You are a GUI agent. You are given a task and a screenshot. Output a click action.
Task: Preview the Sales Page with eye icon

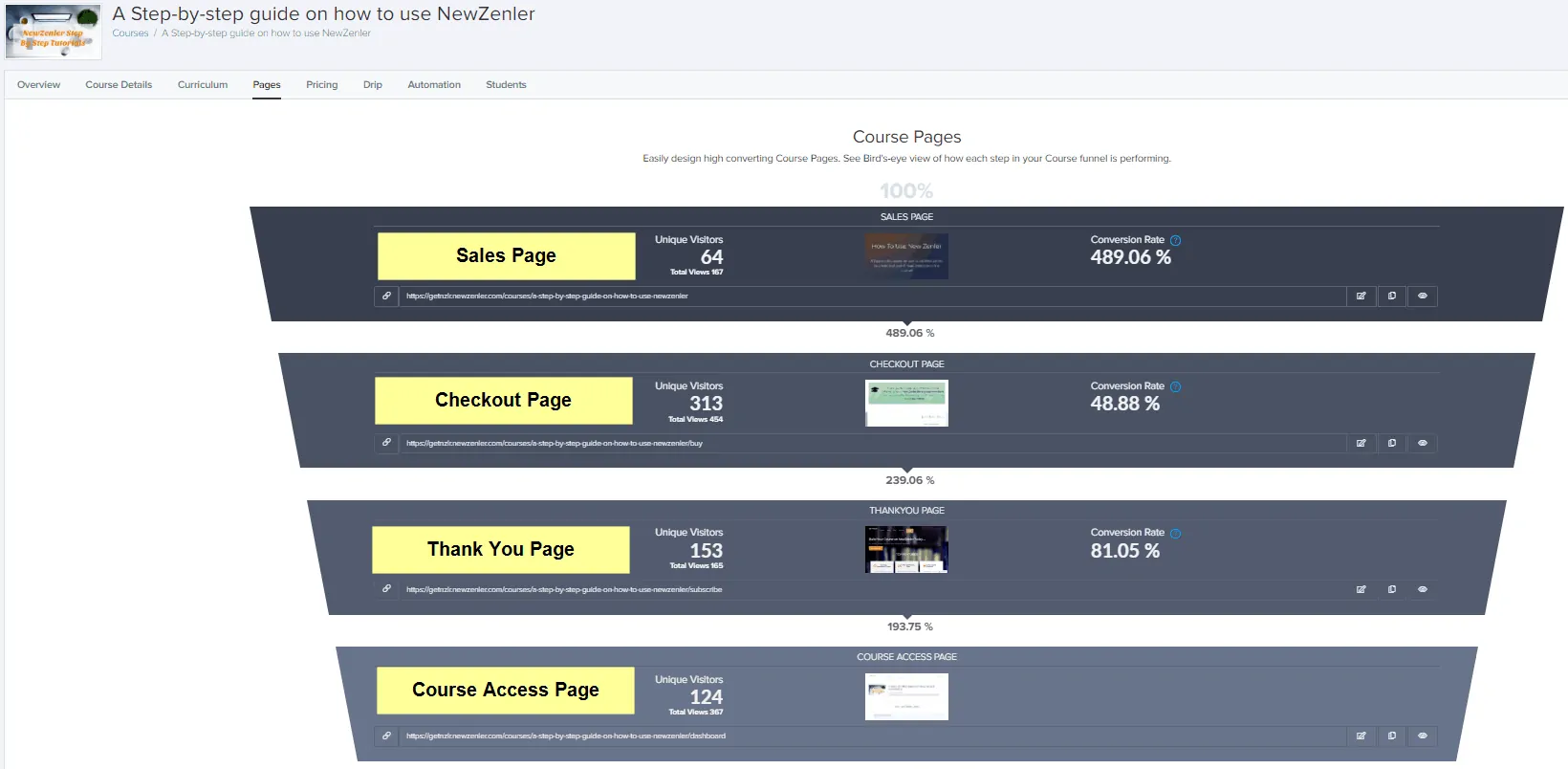(1423, 297)
